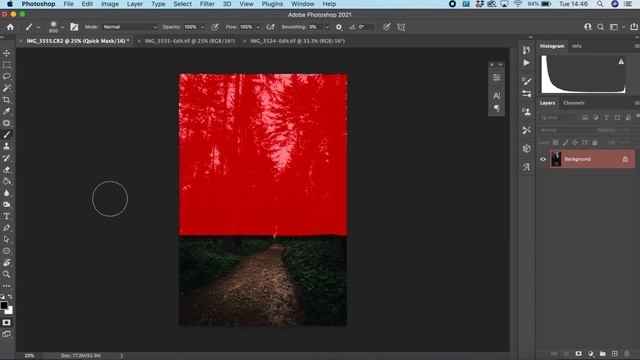Open the Character panel icon
The height and width of the screenshot is (360, 640).
(x=496, y=96)
